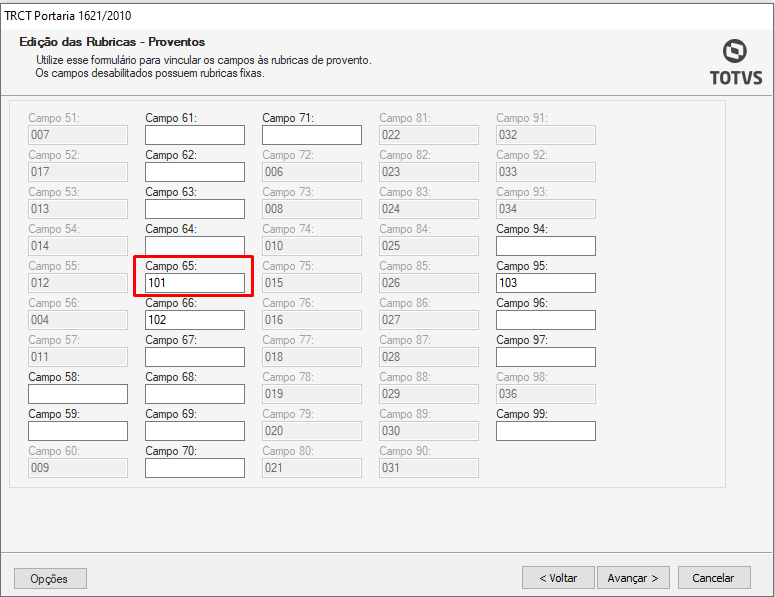Select the Campo 65 field containing 101

[195, 283]
